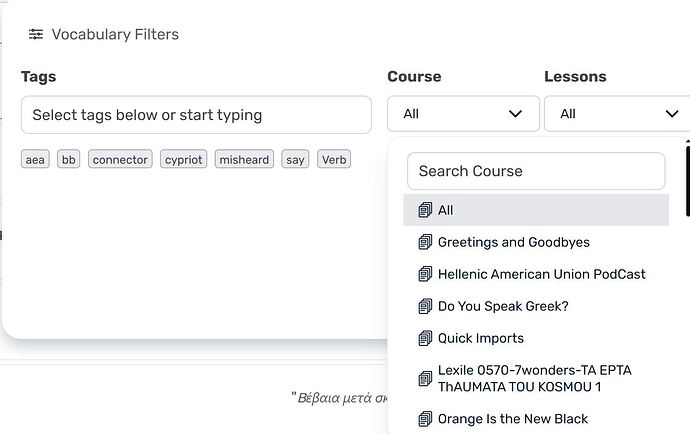Image resolution: width=690 pixels, height=434 pixels.
Task: Toggle the 'aea' tag filter
Action: tap(36, 159)
